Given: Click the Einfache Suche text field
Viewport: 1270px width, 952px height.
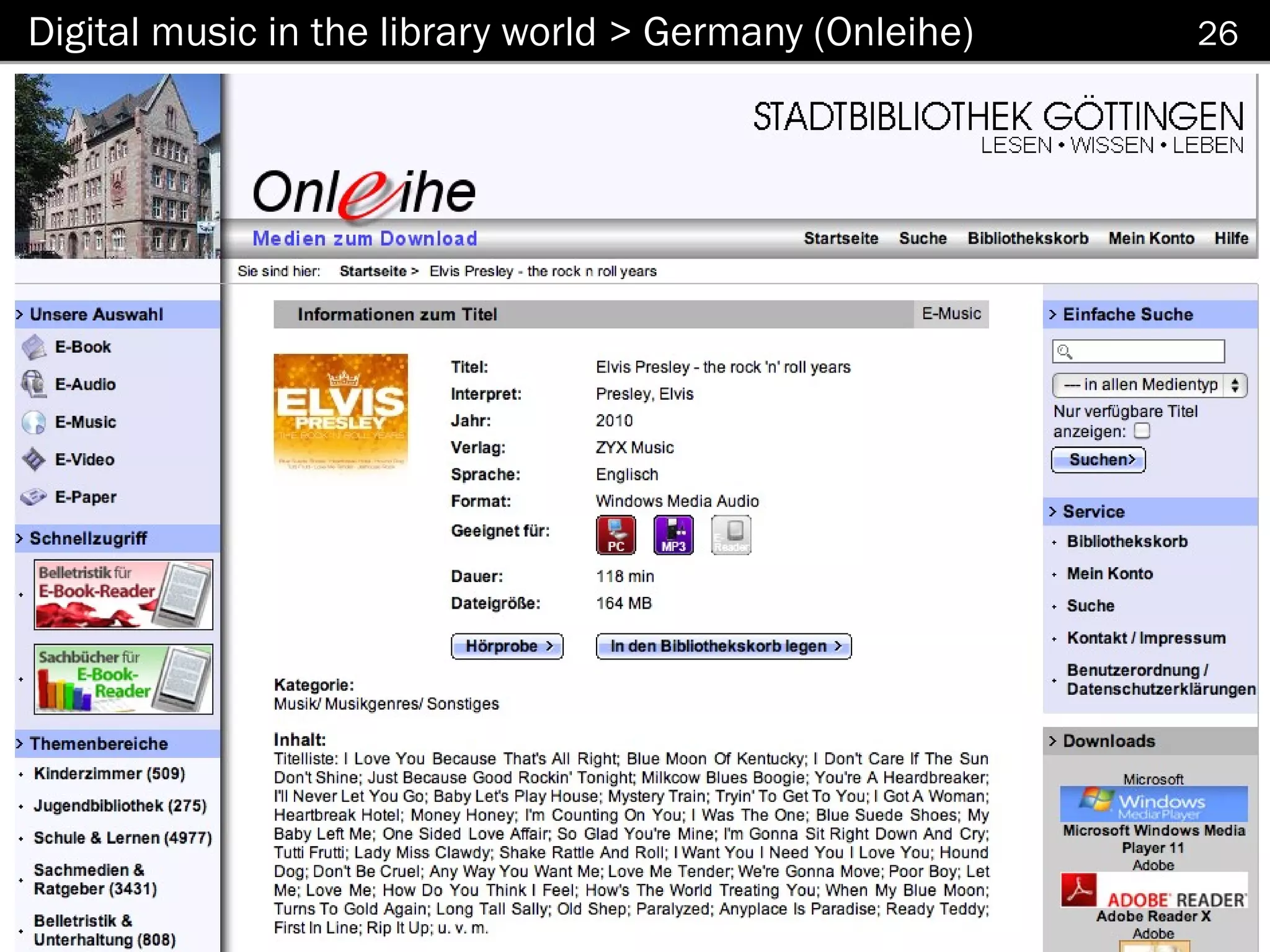Looking at the screenshot, I should 1139,351.
